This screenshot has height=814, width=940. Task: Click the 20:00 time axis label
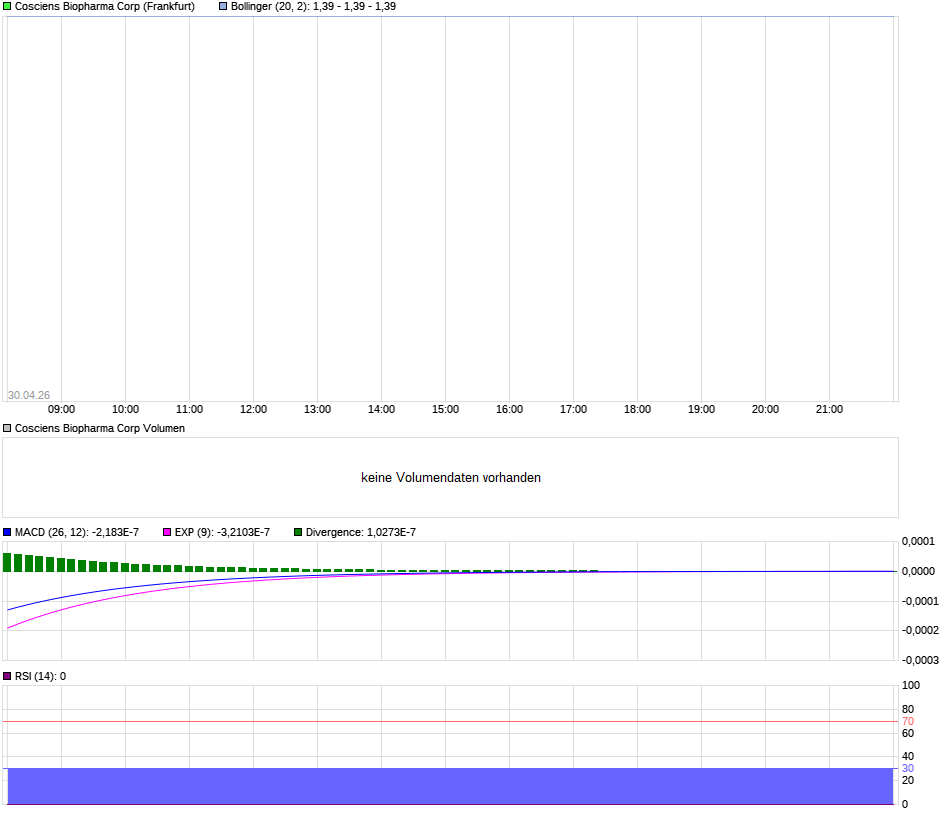pyautogui.click(x=766, y=409)
